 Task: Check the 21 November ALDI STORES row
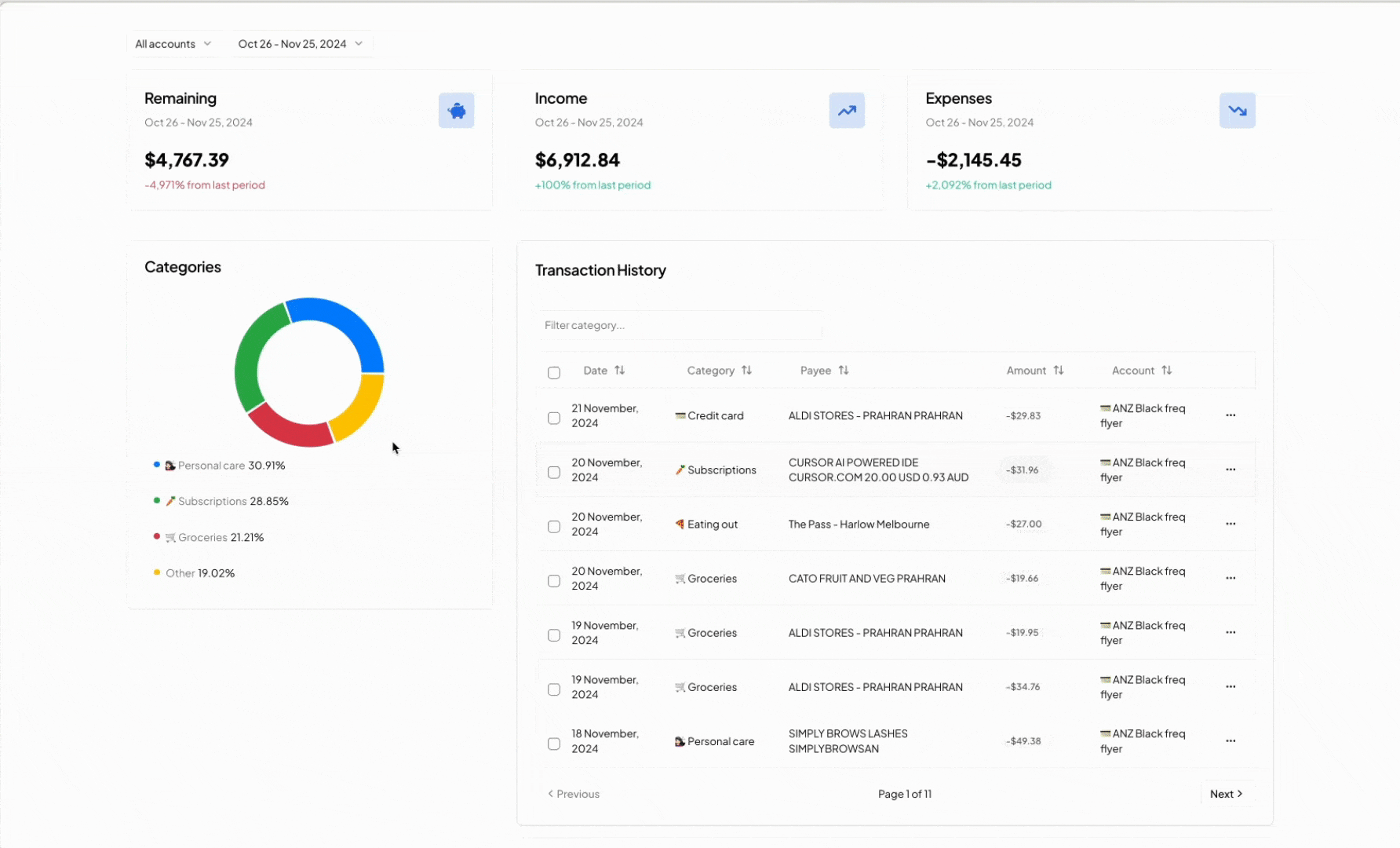pyautogui.click(x=554, y=419)
